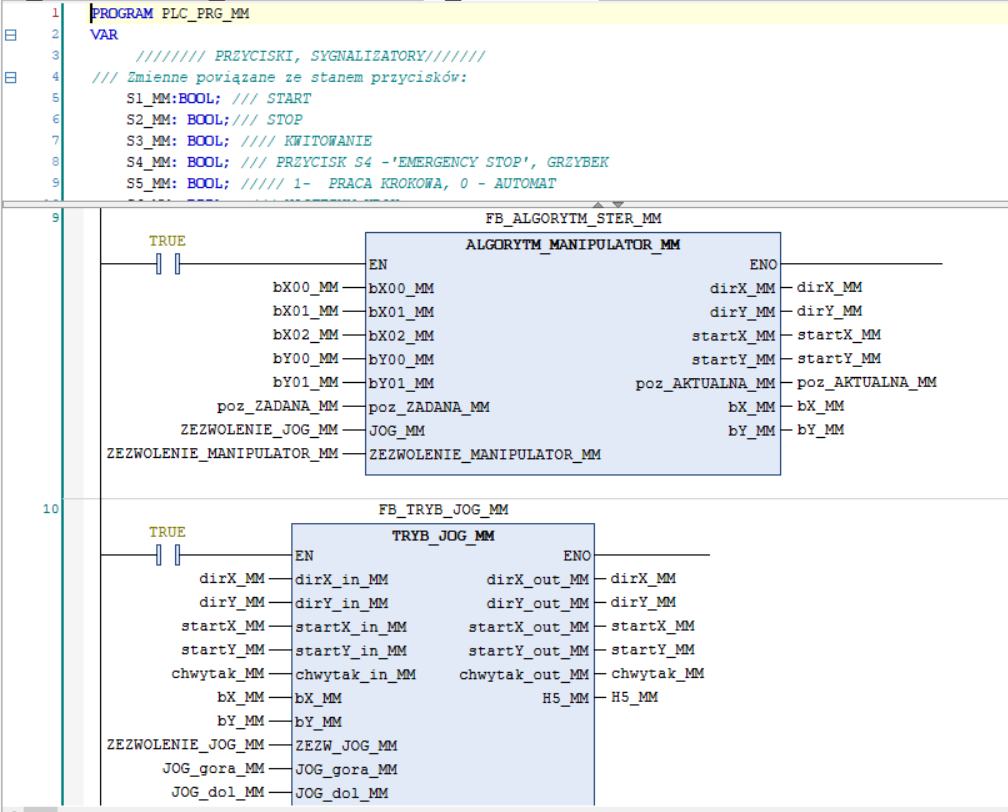Click the S3_MM: BOOL declaration
Screen dimensions: 1008x812
point(178,141)
